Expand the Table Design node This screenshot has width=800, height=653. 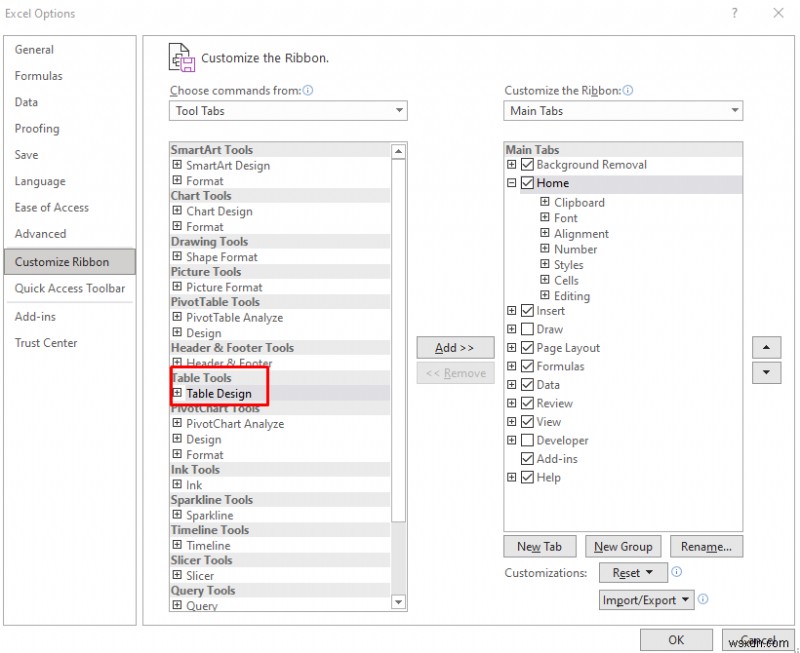(x=177, y=392)
